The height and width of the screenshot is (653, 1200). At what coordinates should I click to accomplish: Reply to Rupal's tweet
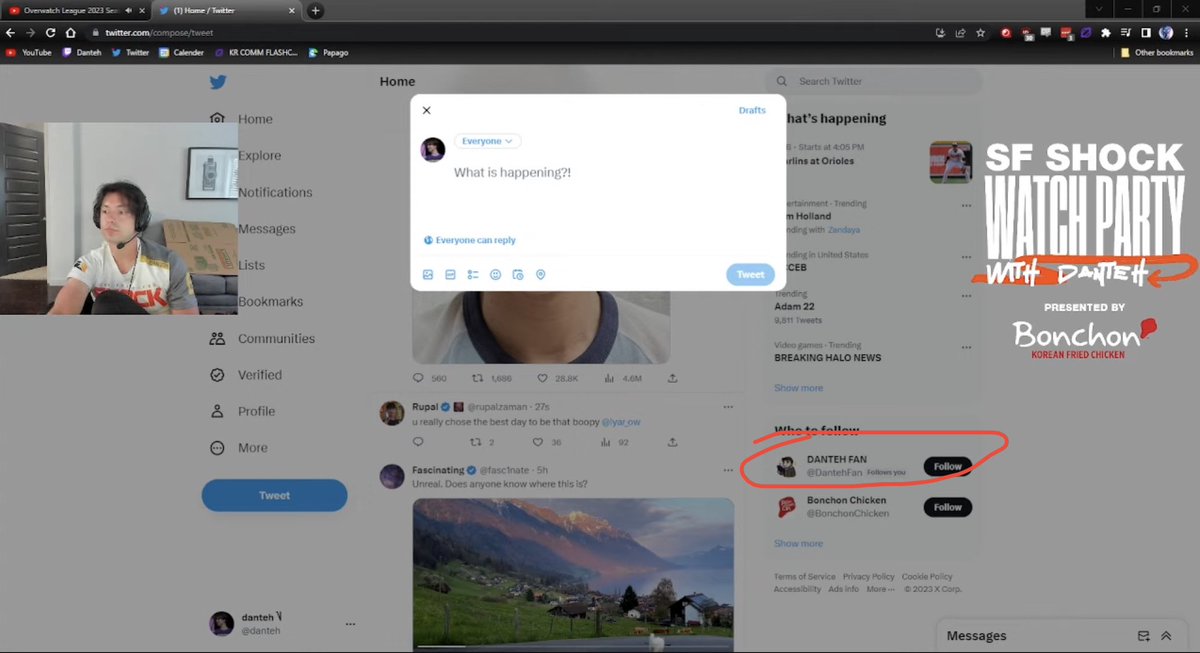coord(419,442)
